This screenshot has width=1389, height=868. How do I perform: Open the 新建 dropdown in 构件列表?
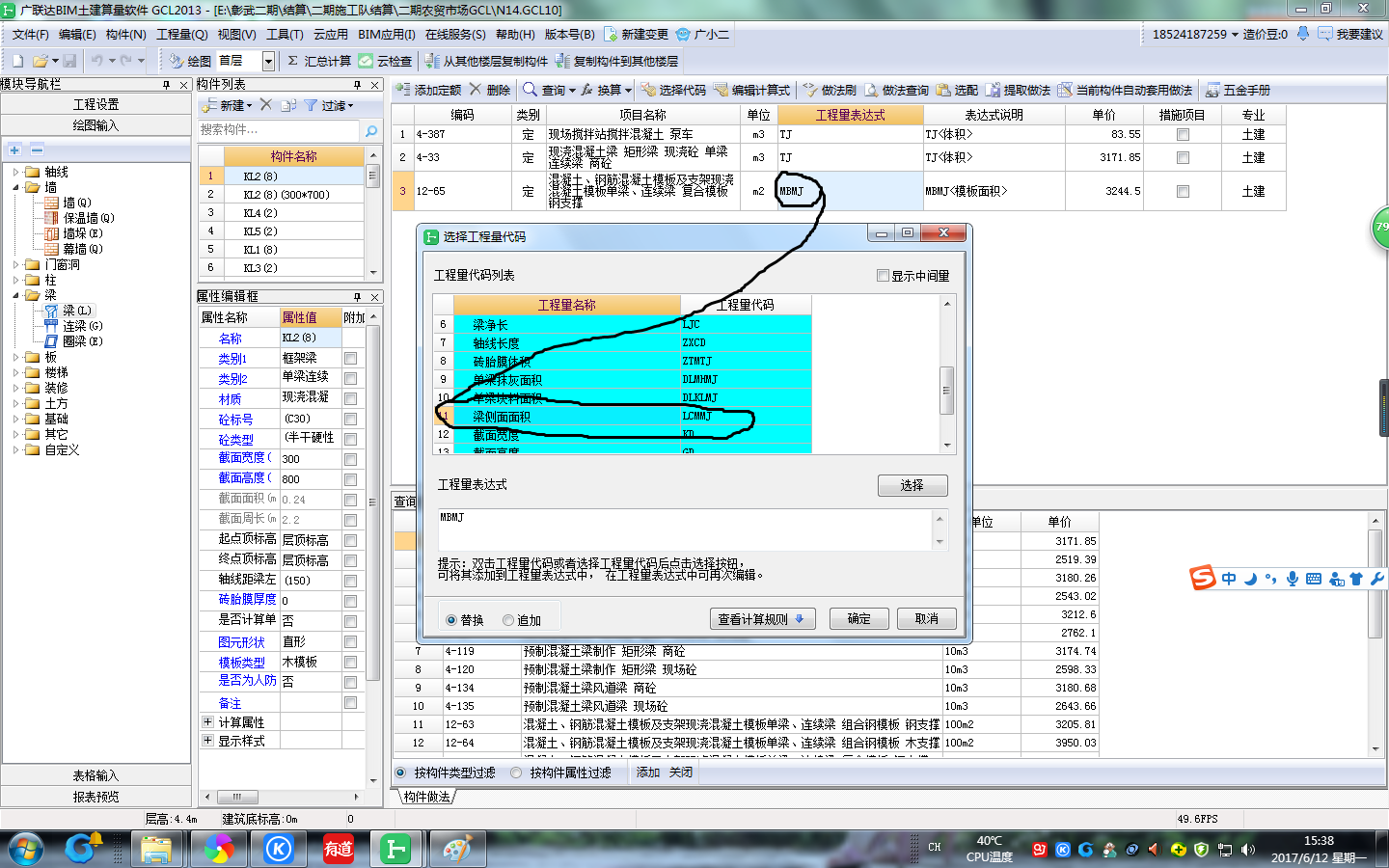249,106
